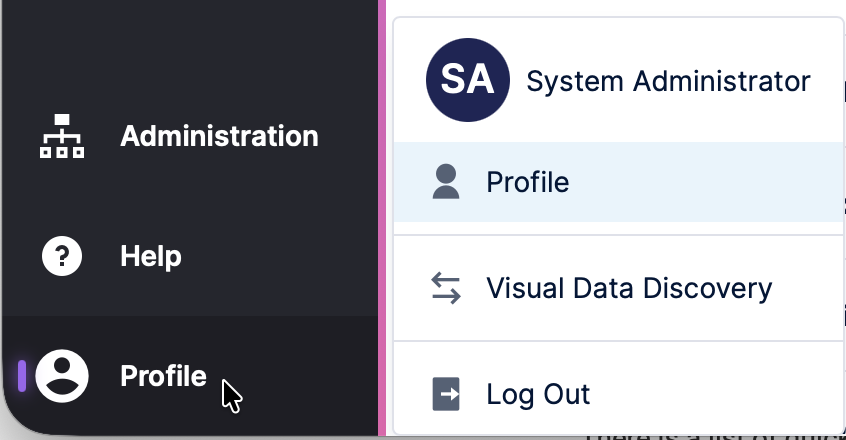Click empty dark sidebar area above Administration
The height and width of the screenshot is (440, 846).
click(190, 50)
